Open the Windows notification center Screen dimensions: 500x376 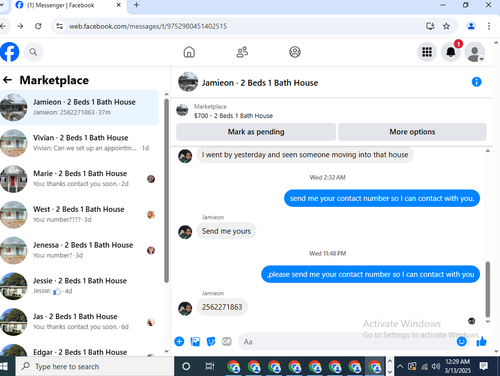(x=484, y=366)
